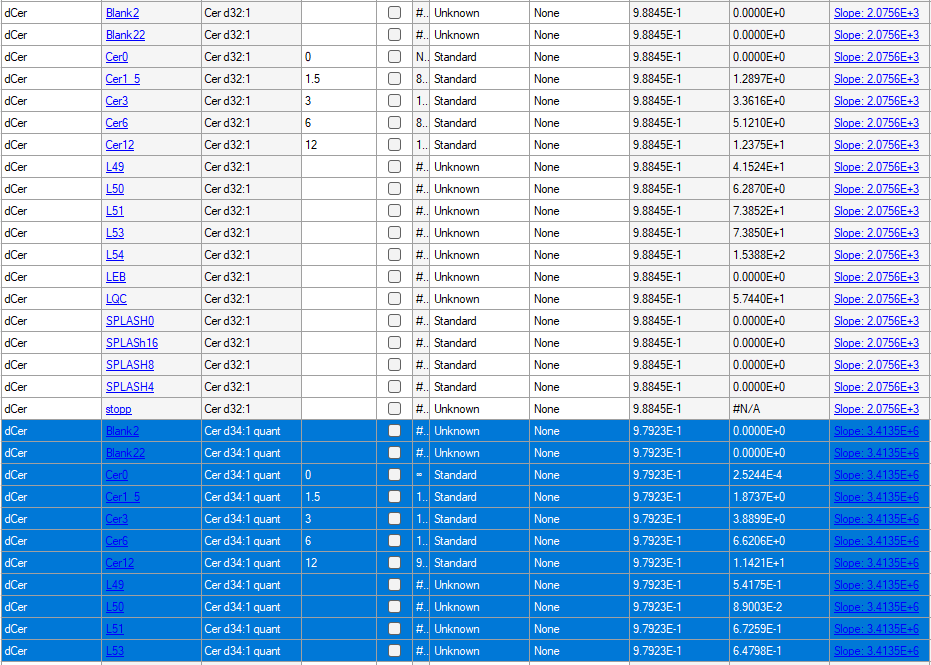The image size is (931, 665).
Task: Click the Slope 2.0756E+3 link in the SPLASH4 row
Action: 876,387
